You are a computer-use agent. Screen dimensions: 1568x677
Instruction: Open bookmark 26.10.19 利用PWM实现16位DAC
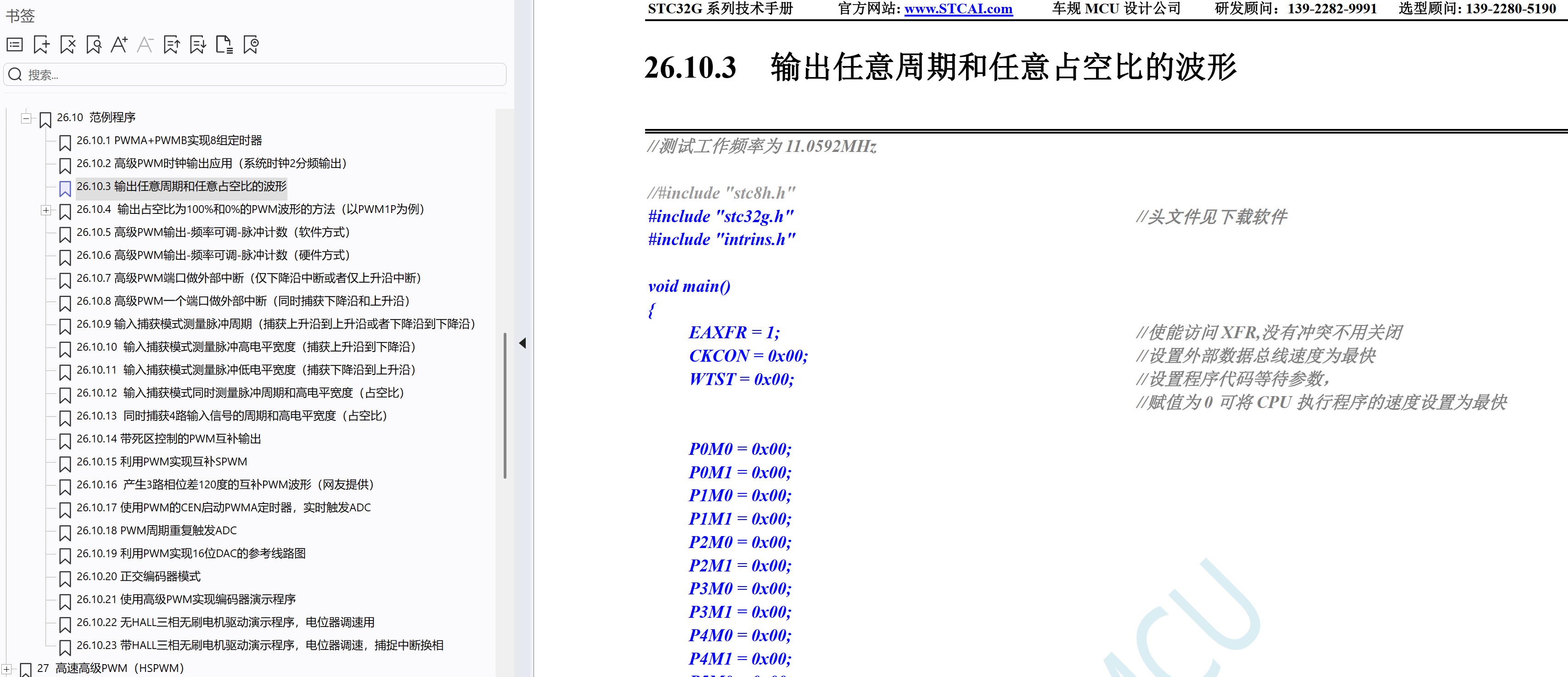click(x=191, y=554)
